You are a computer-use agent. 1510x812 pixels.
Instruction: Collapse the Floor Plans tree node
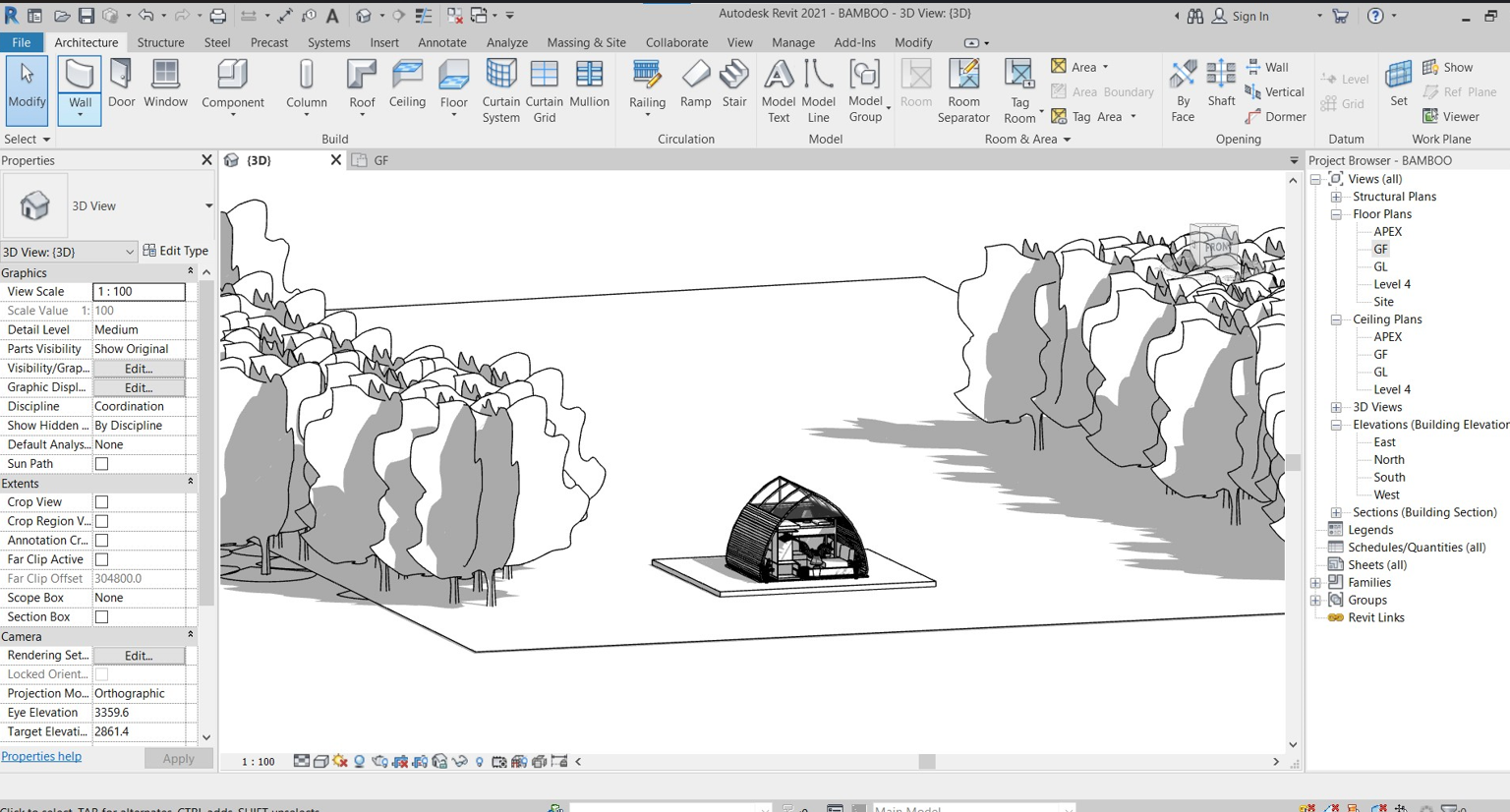pos(1336,214)
